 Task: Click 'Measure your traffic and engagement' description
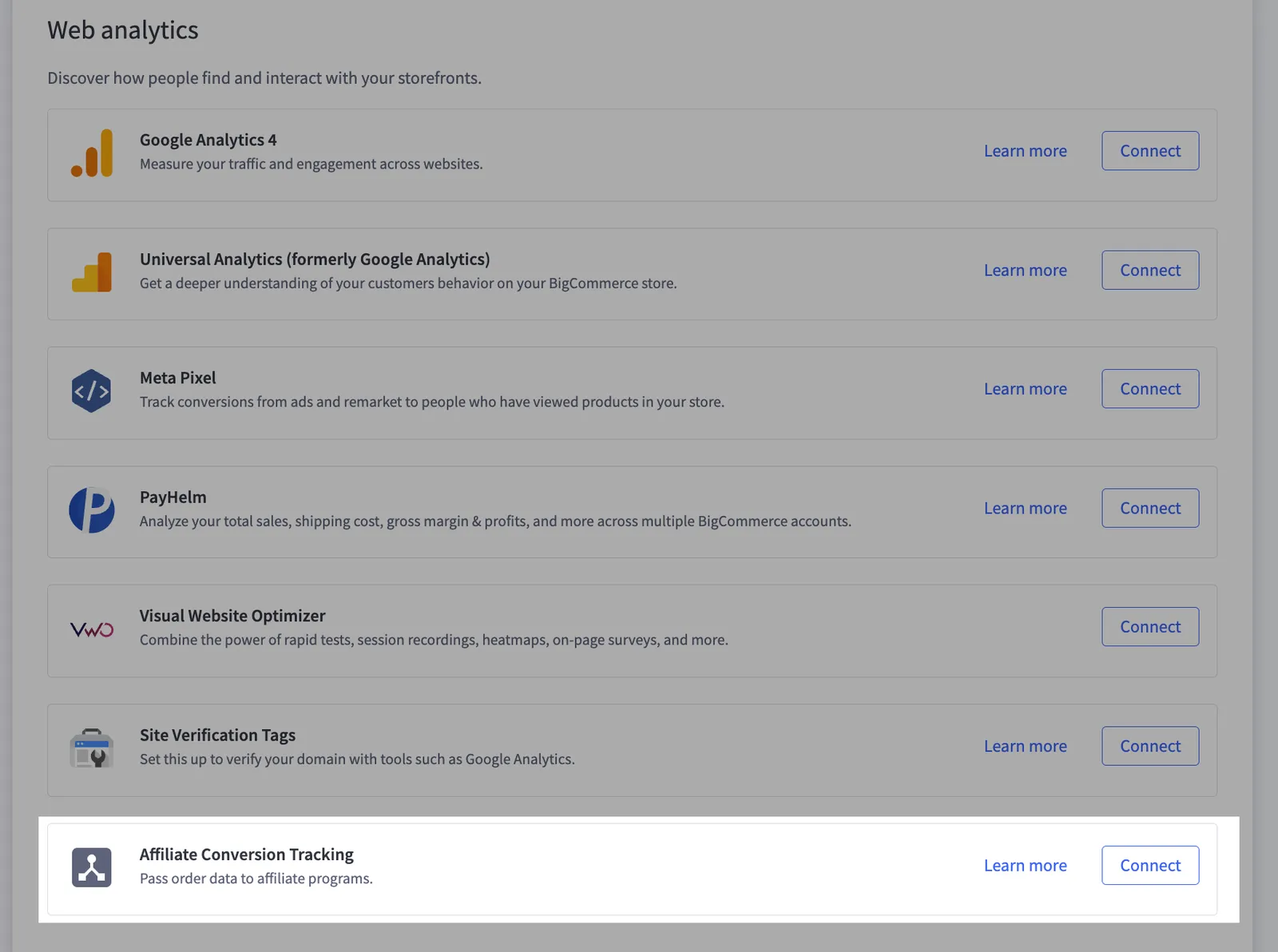pos(312,164)
